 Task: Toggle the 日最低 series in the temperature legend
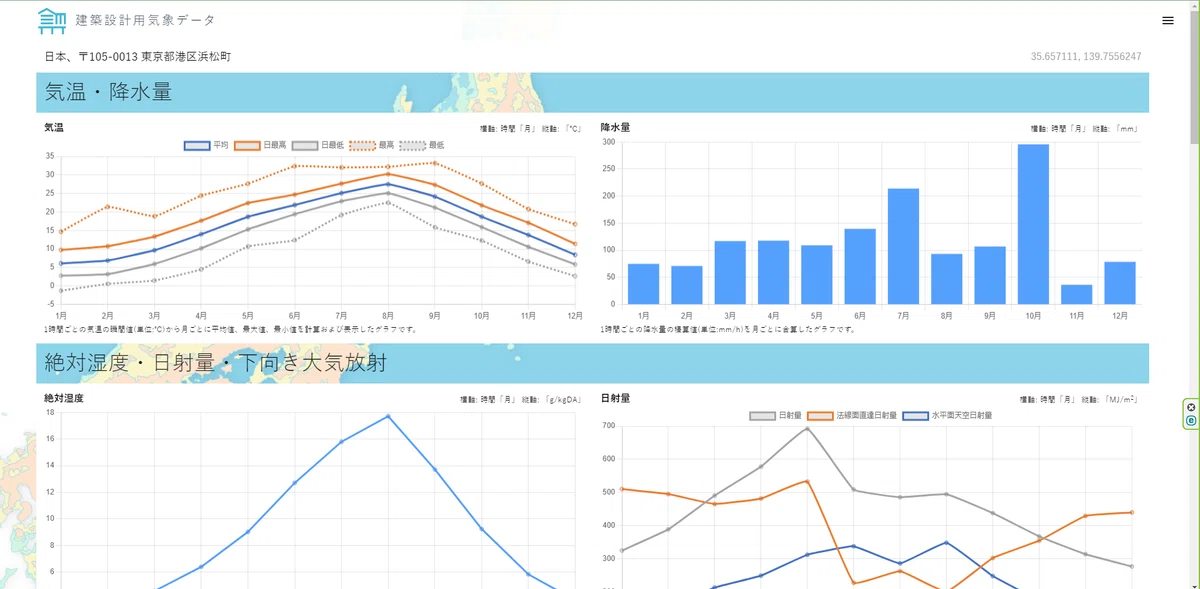[318, 145]
